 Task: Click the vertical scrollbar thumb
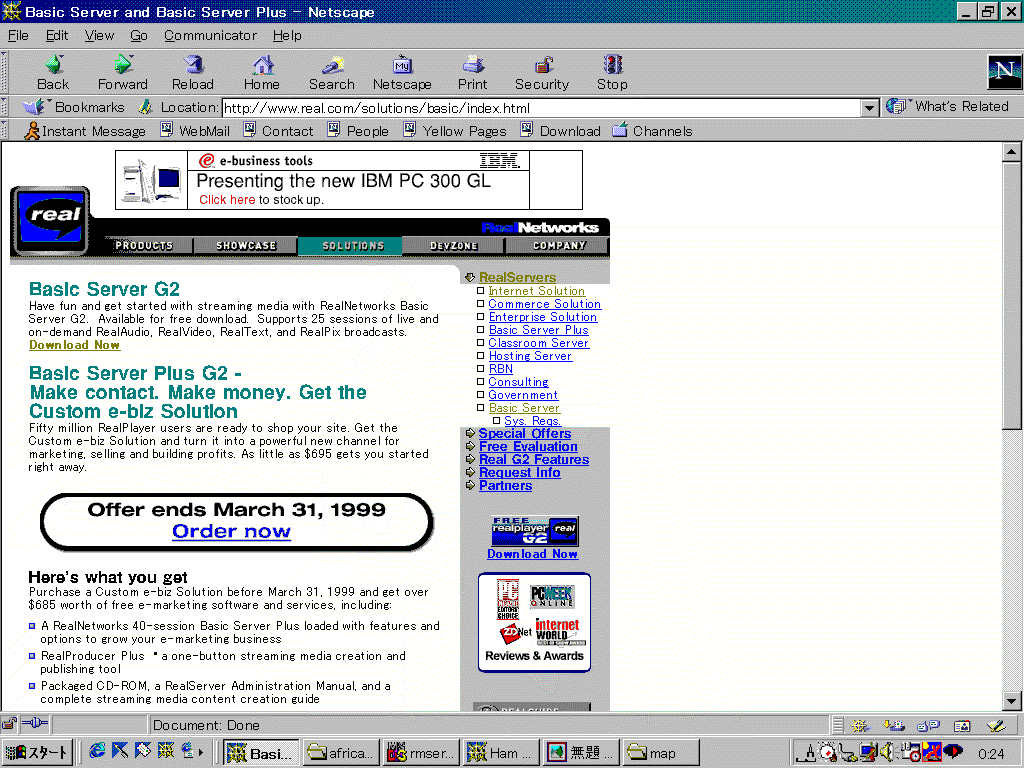[1011, 296]
